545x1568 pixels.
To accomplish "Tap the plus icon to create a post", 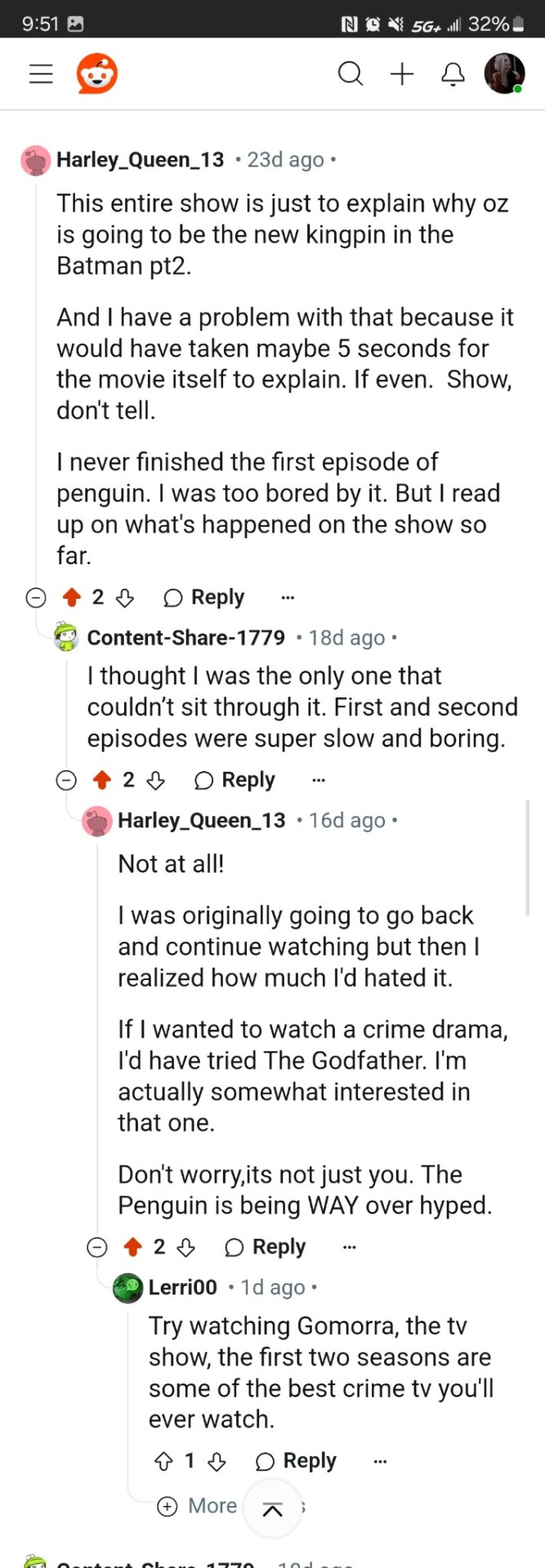I will point(402,74).
